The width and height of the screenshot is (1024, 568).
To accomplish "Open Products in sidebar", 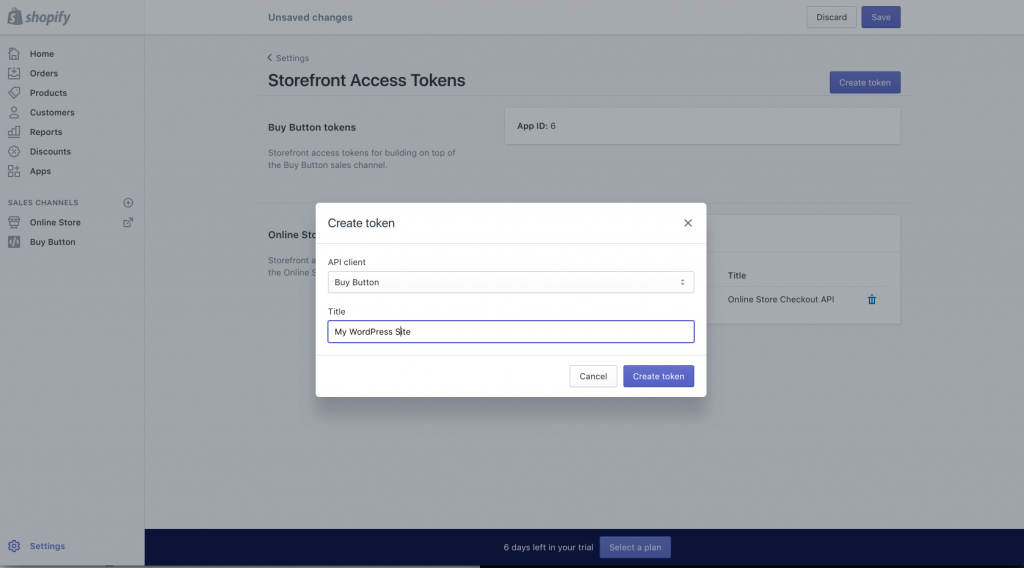I will pyautogui.click(x=48, y=93).
